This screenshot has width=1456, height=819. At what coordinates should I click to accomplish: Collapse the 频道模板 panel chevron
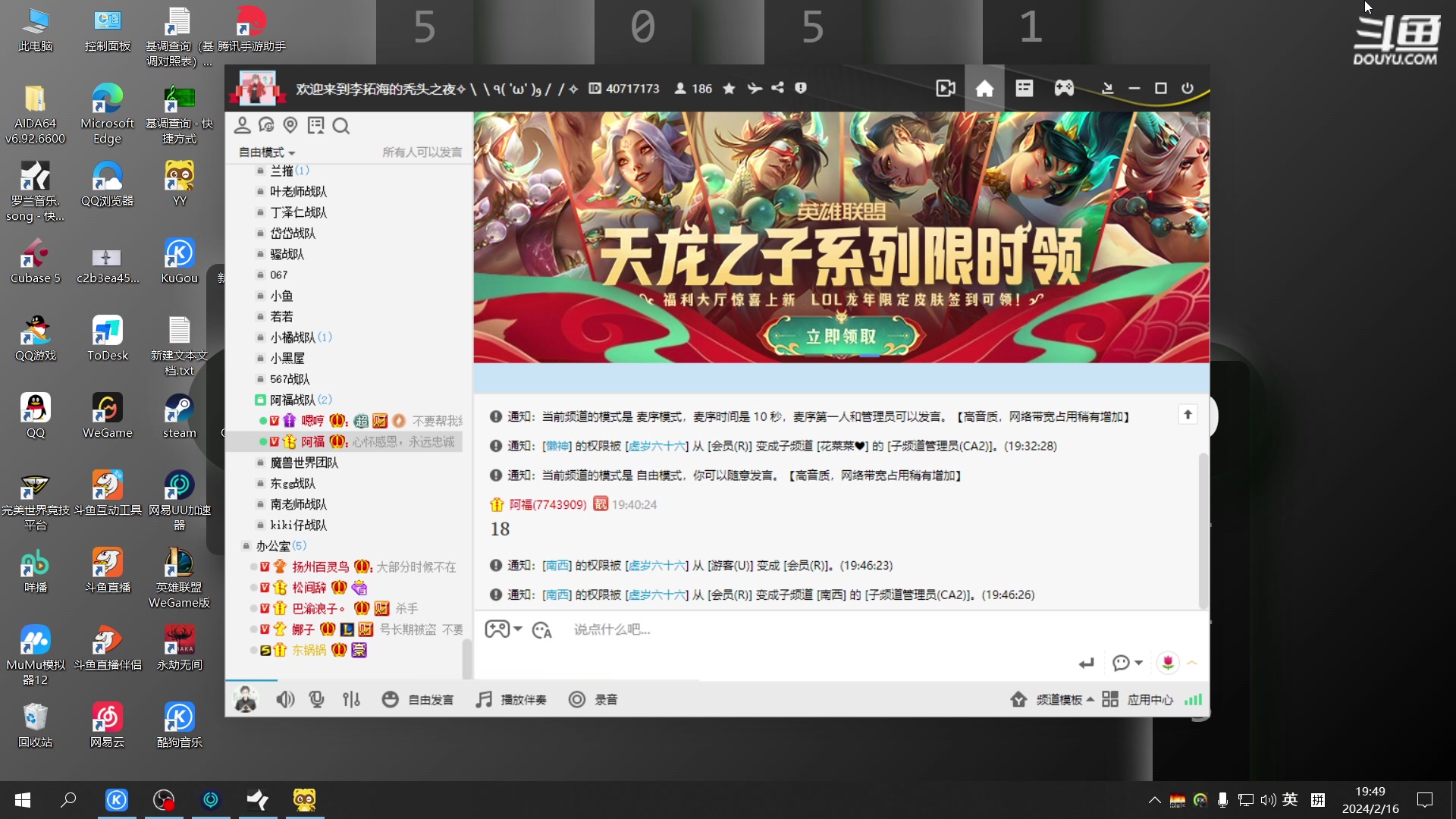click(x=1090, y=699)
